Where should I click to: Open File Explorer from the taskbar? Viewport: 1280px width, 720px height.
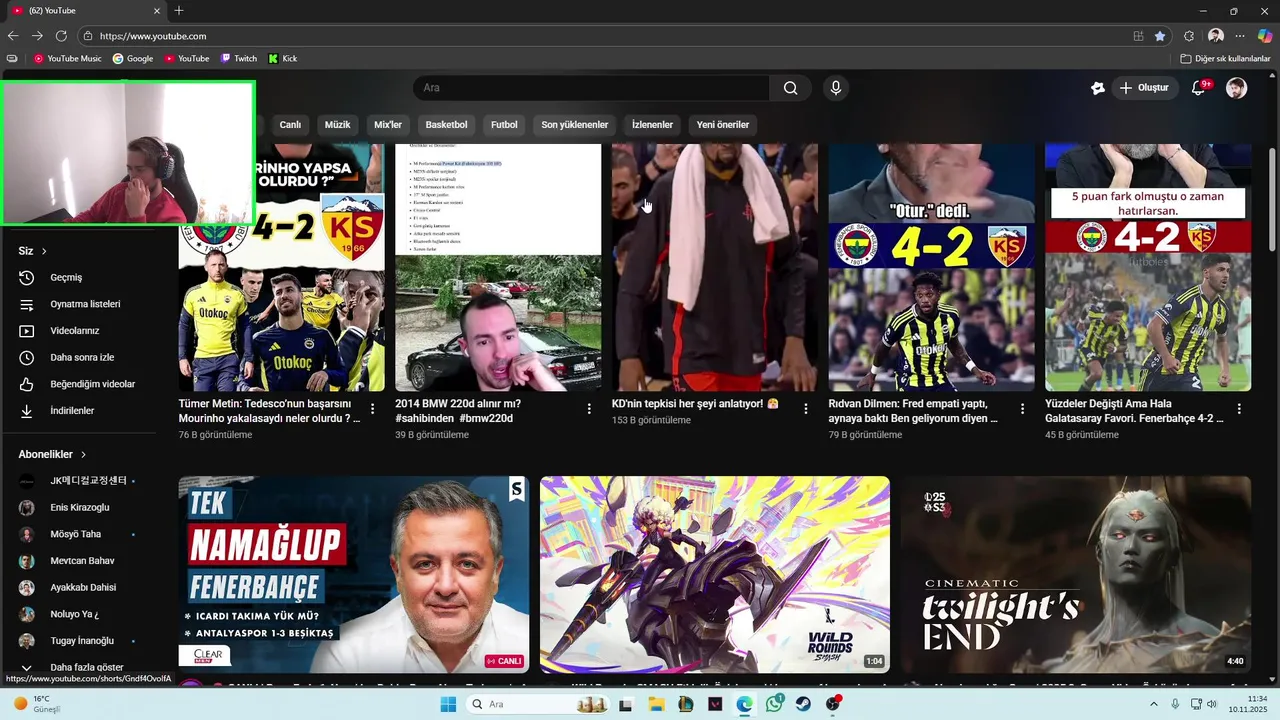point(656,704)
